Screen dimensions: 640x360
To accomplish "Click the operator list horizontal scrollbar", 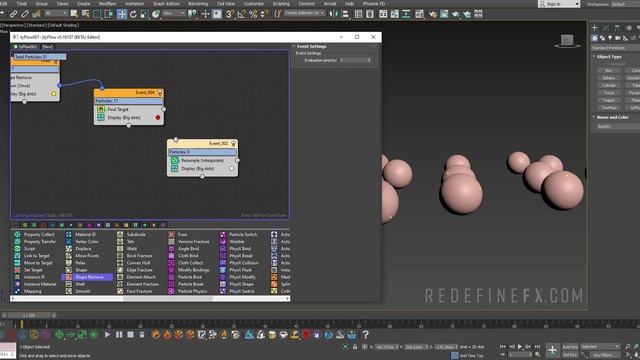I will (167, 298).
